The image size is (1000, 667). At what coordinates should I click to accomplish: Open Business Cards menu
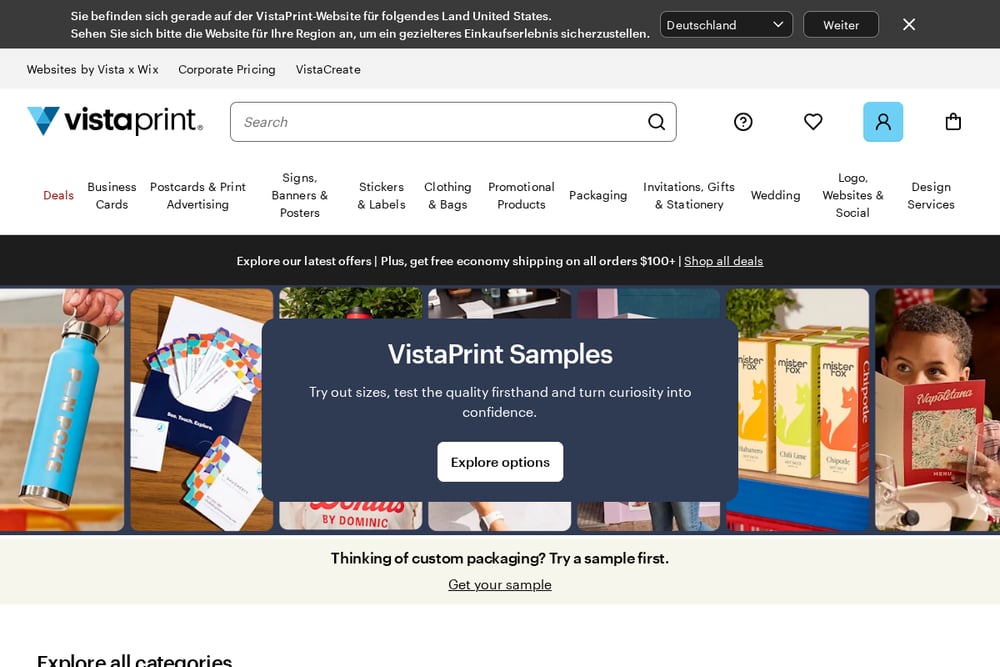(112, 195)
